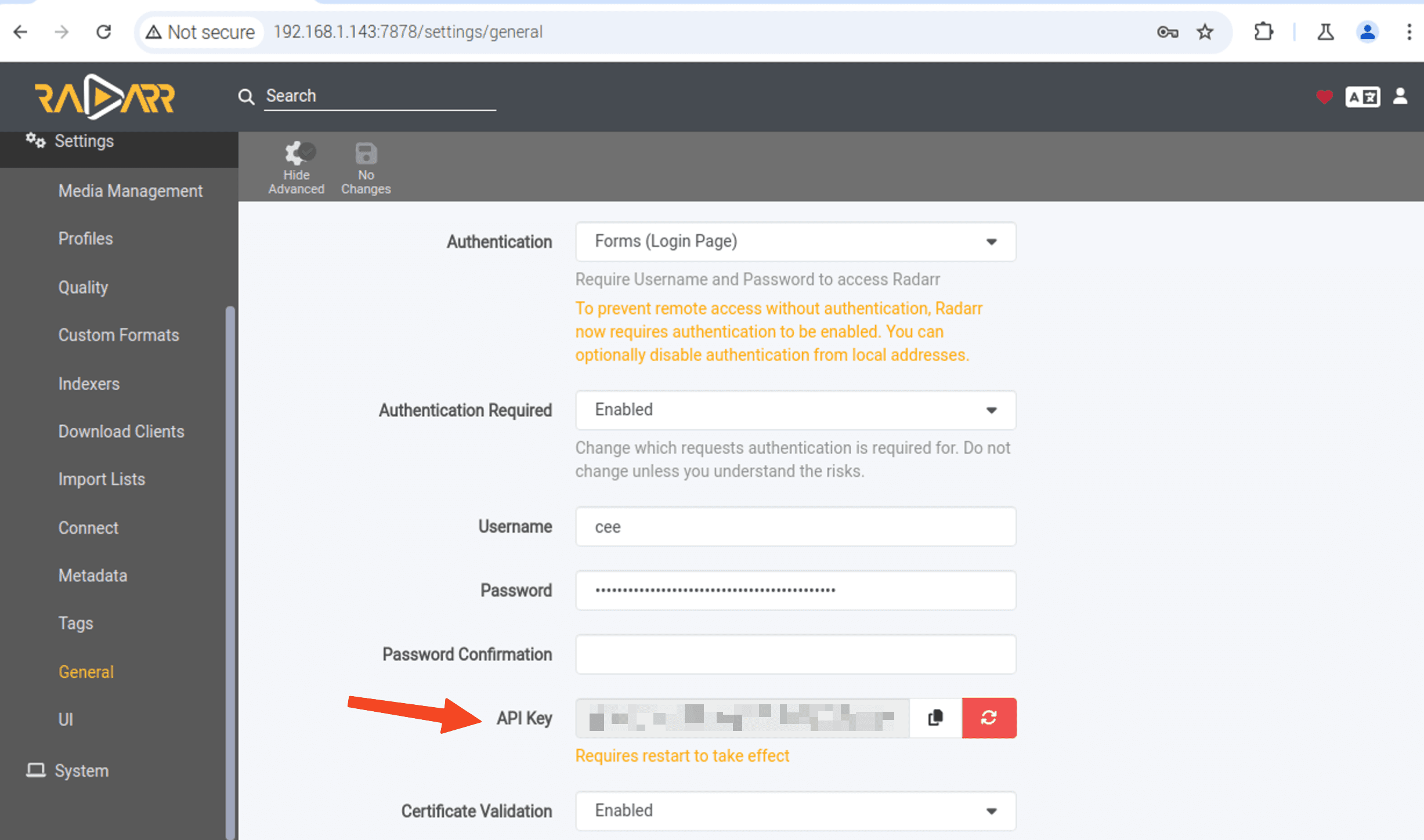
Task: Reload the page in browser
Action: (x=104, y=31)
